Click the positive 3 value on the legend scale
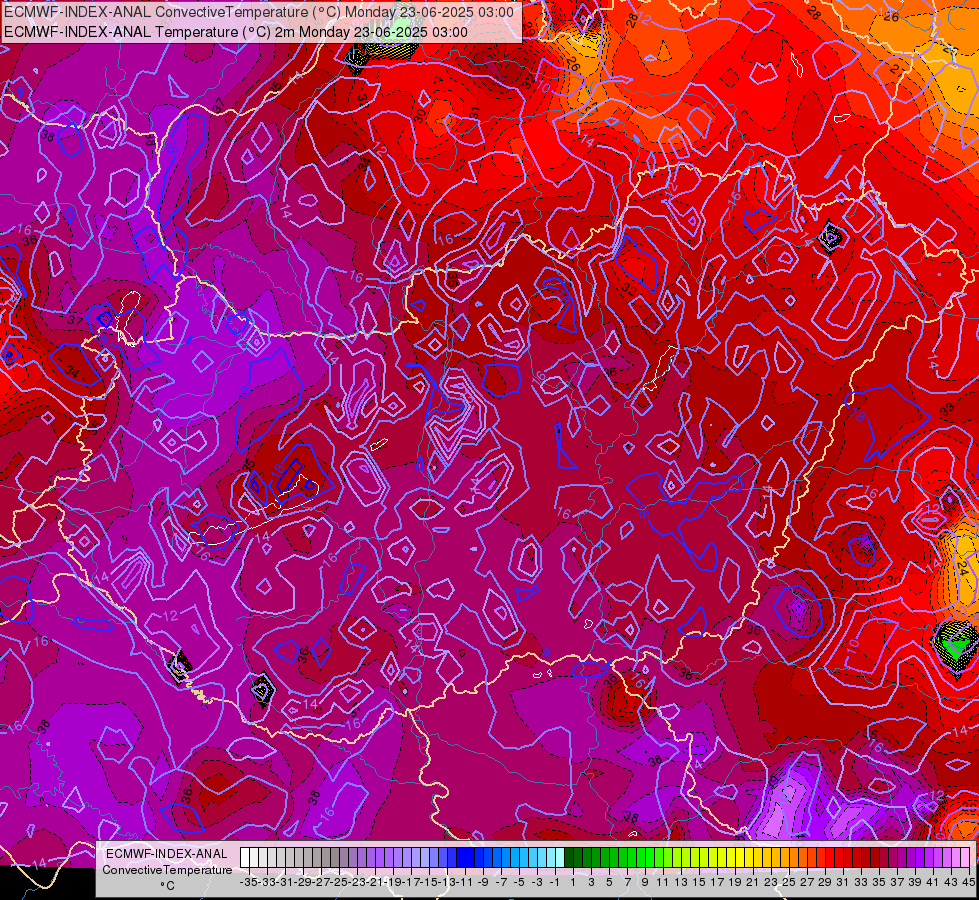 591,882
